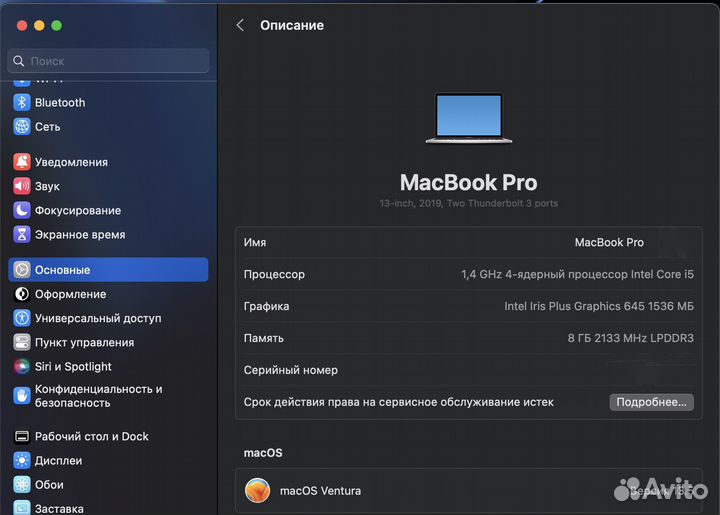Open the Универсальный доступ accessibility icon

(x=22, y=318)
